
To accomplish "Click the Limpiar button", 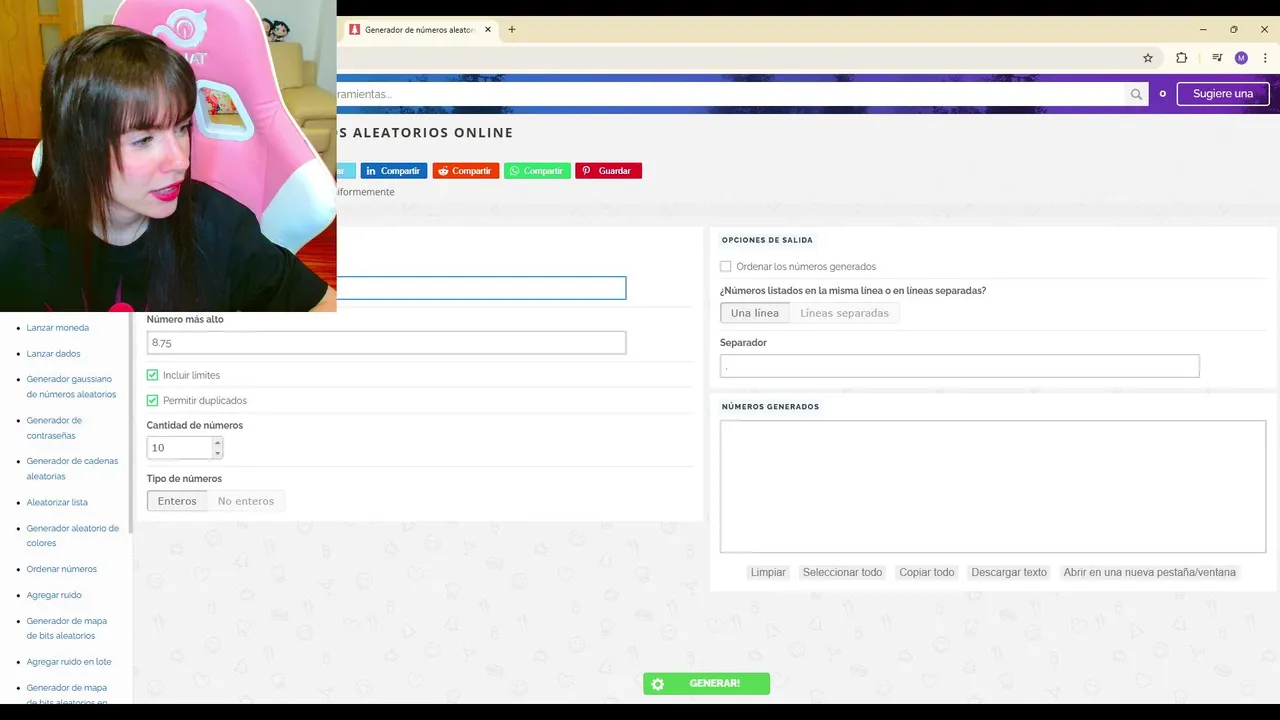I will click(768, 573).
